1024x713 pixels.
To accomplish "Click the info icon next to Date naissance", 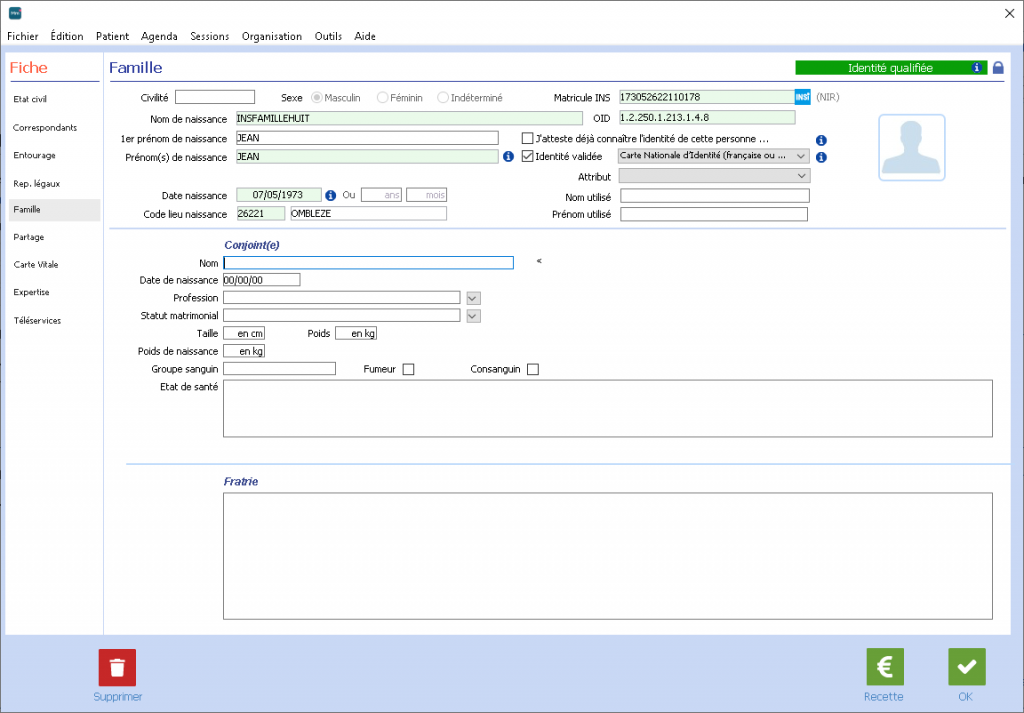I will (x=330, y=195).
